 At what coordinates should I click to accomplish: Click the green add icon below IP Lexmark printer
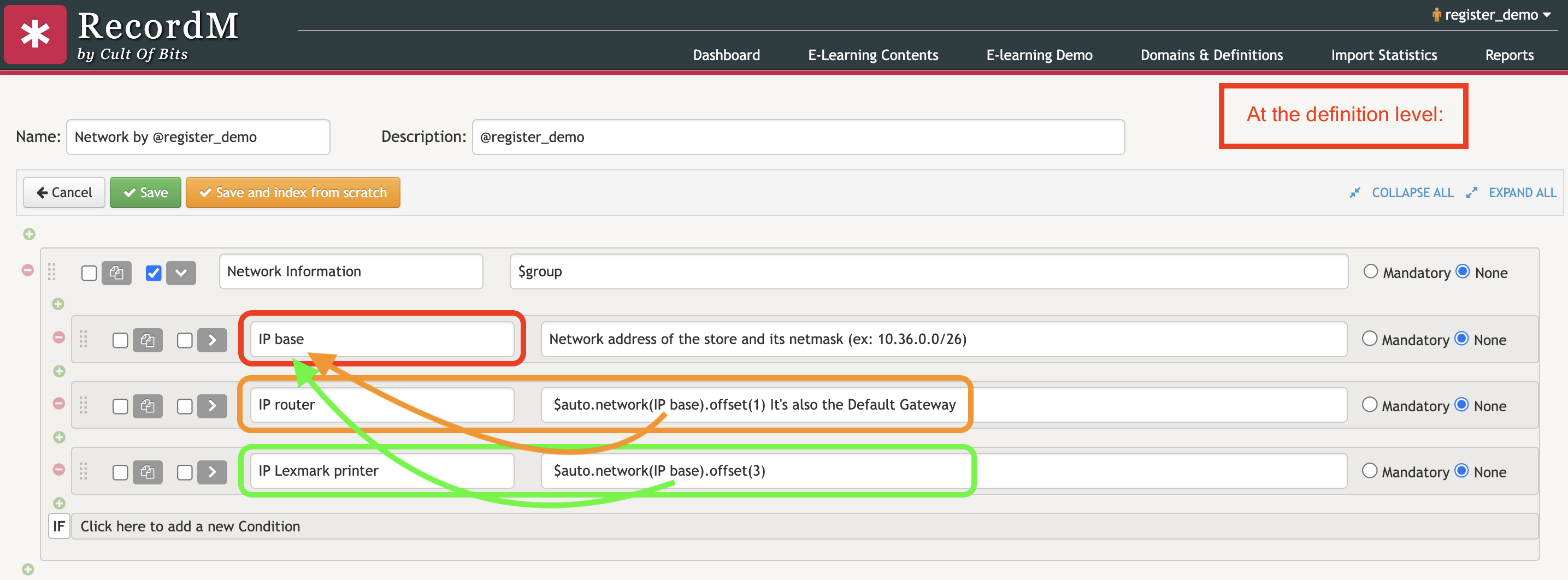tap(59, 504)
